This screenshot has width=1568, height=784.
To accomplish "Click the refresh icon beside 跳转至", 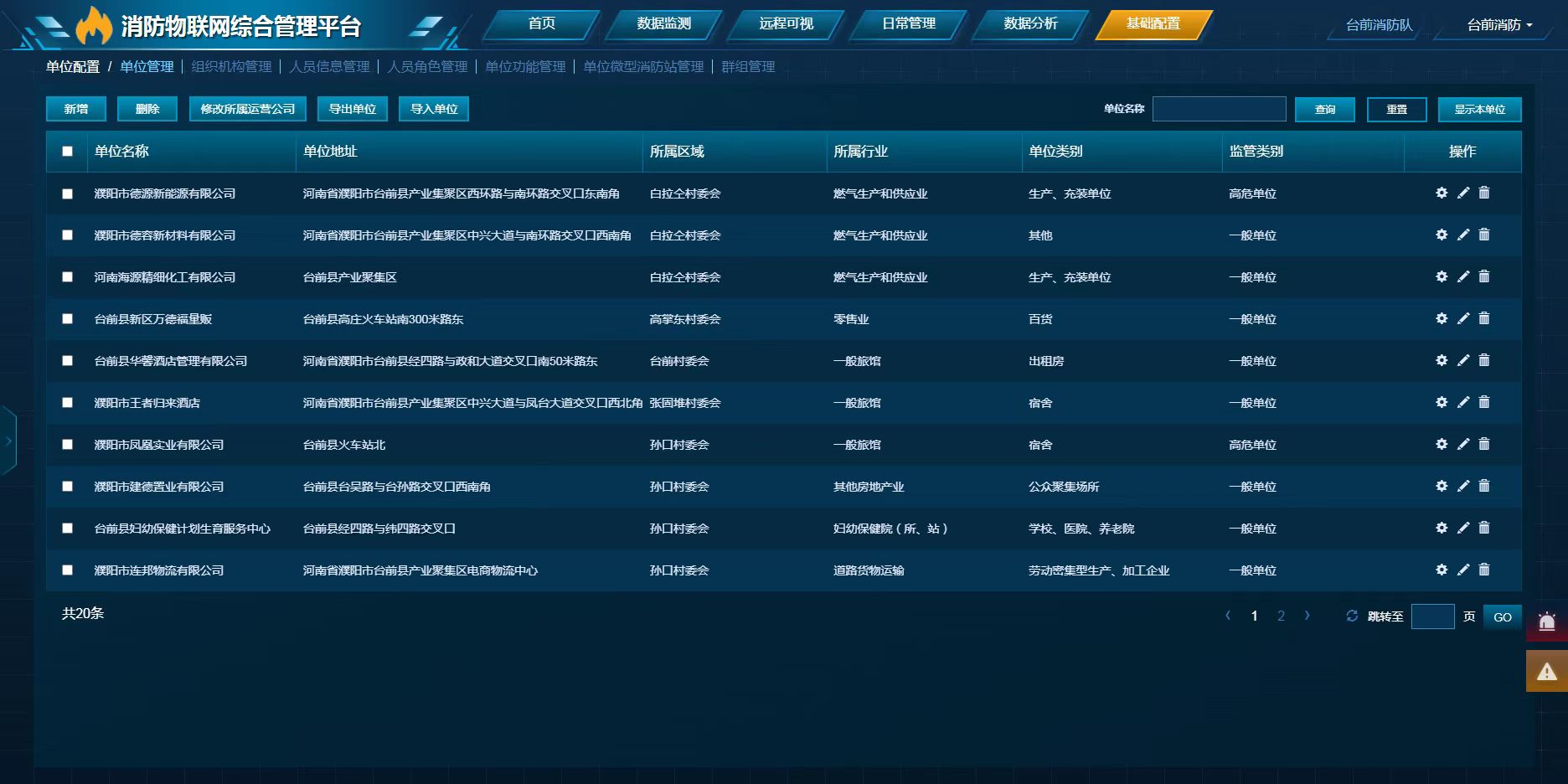I will click(1352, 616).
